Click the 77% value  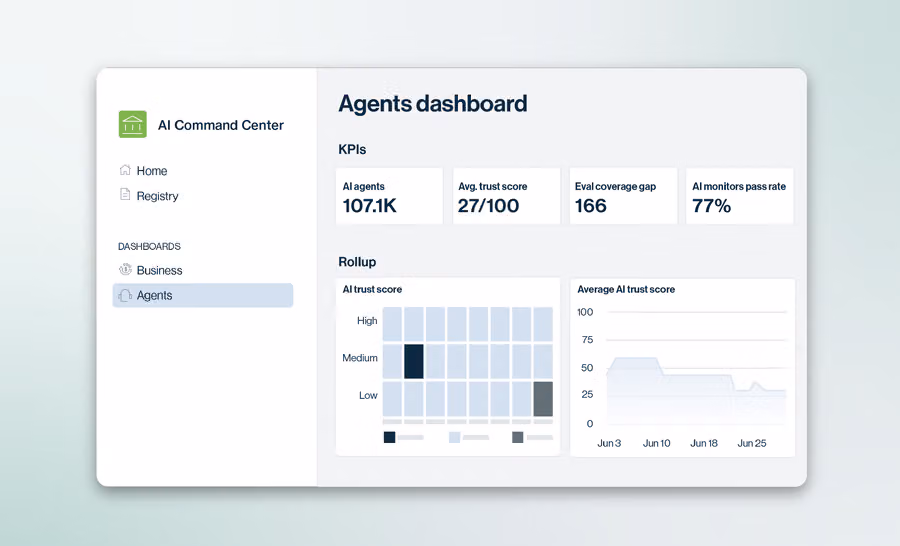click(x=711, y=206)
